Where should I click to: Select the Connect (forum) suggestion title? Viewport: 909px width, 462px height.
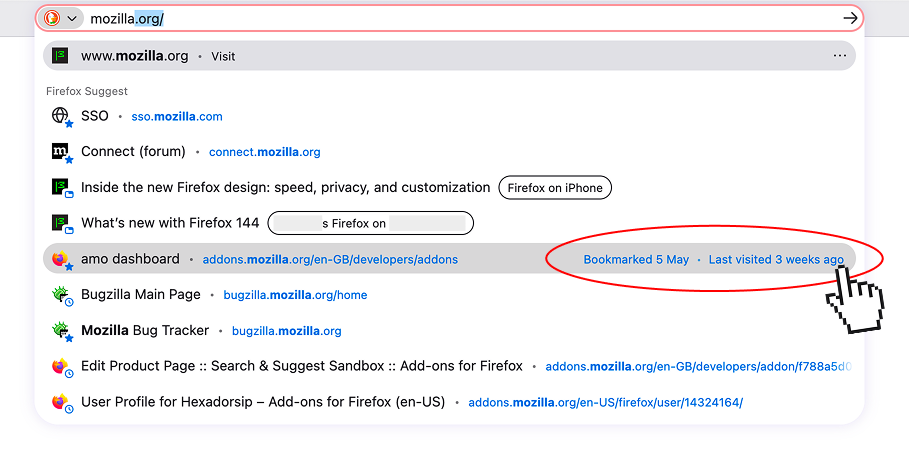click(x=133, y=151)
